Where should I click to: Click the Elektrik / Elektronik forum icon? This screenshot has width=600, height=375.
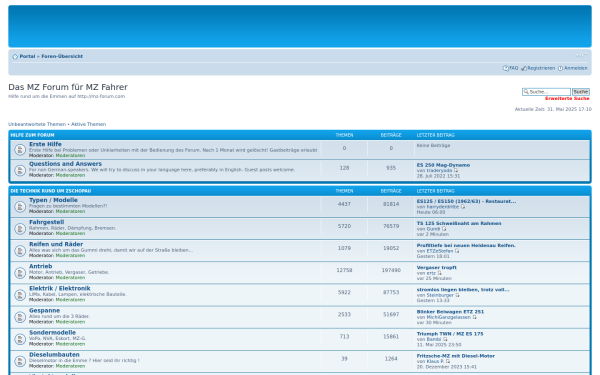pyautogui.click(x=20, y=295)
